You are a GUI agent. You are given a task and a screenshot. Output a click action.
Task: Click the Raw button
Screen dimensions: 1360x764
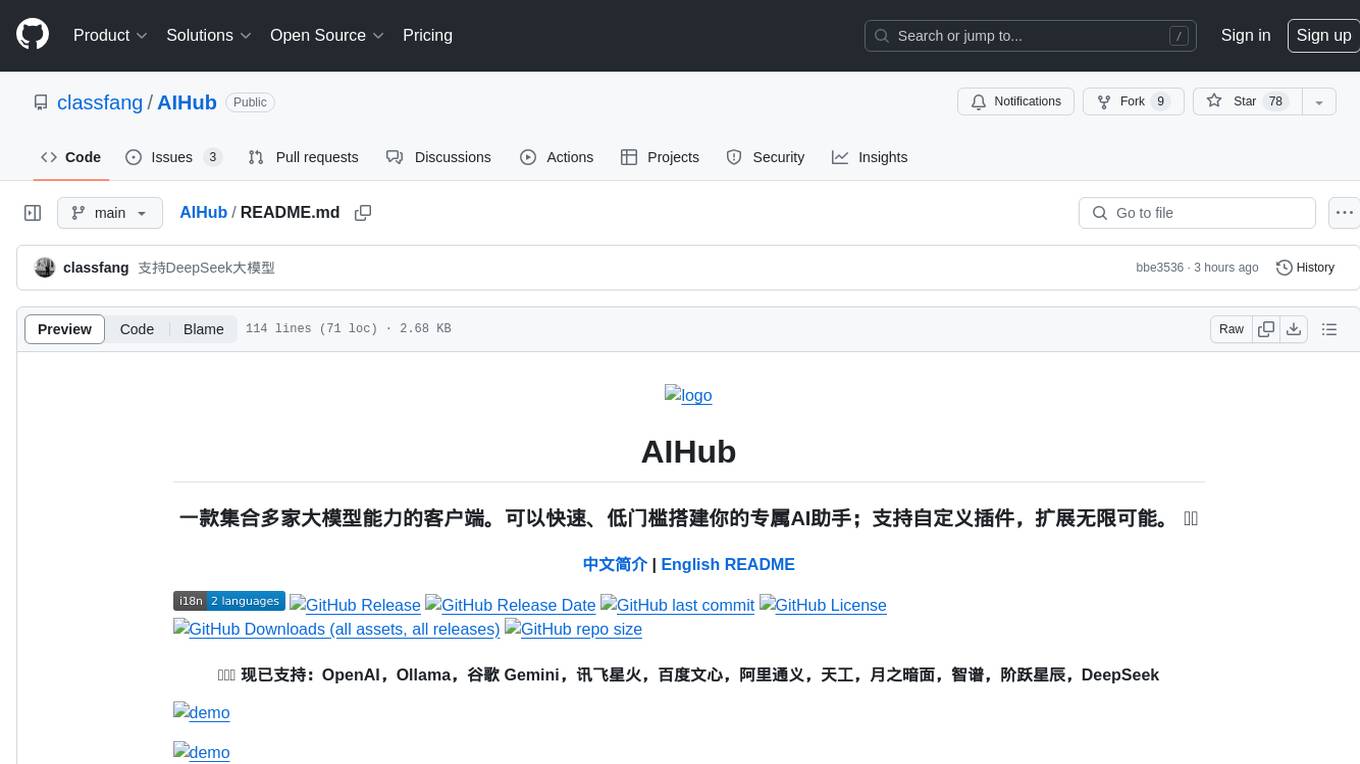click(x=1231, y=329)
